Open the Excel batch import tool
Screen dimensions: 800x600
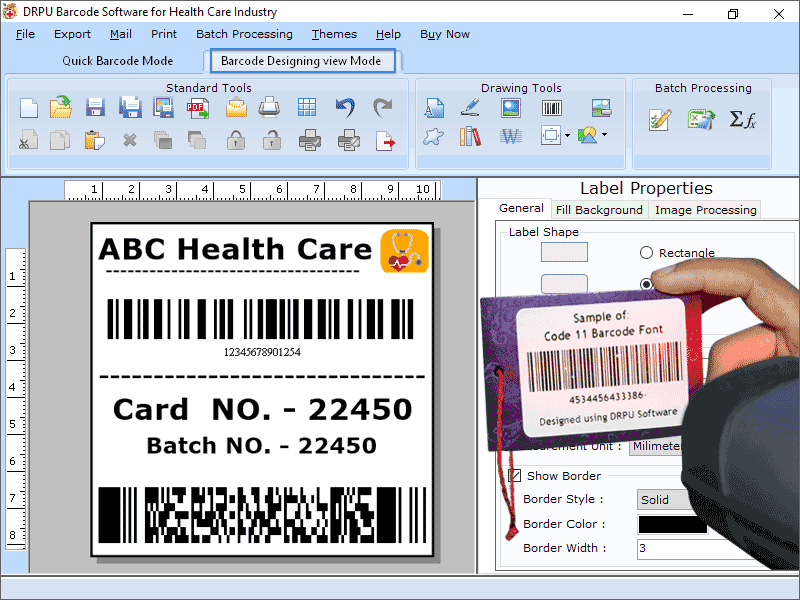pyautogui.click(x=701, y=118)
